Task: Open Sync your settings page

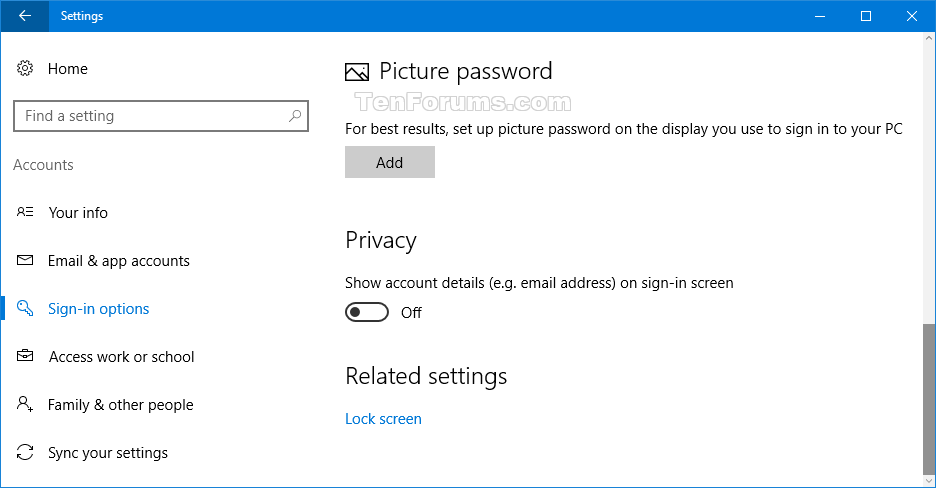Action: pos(108,453)
